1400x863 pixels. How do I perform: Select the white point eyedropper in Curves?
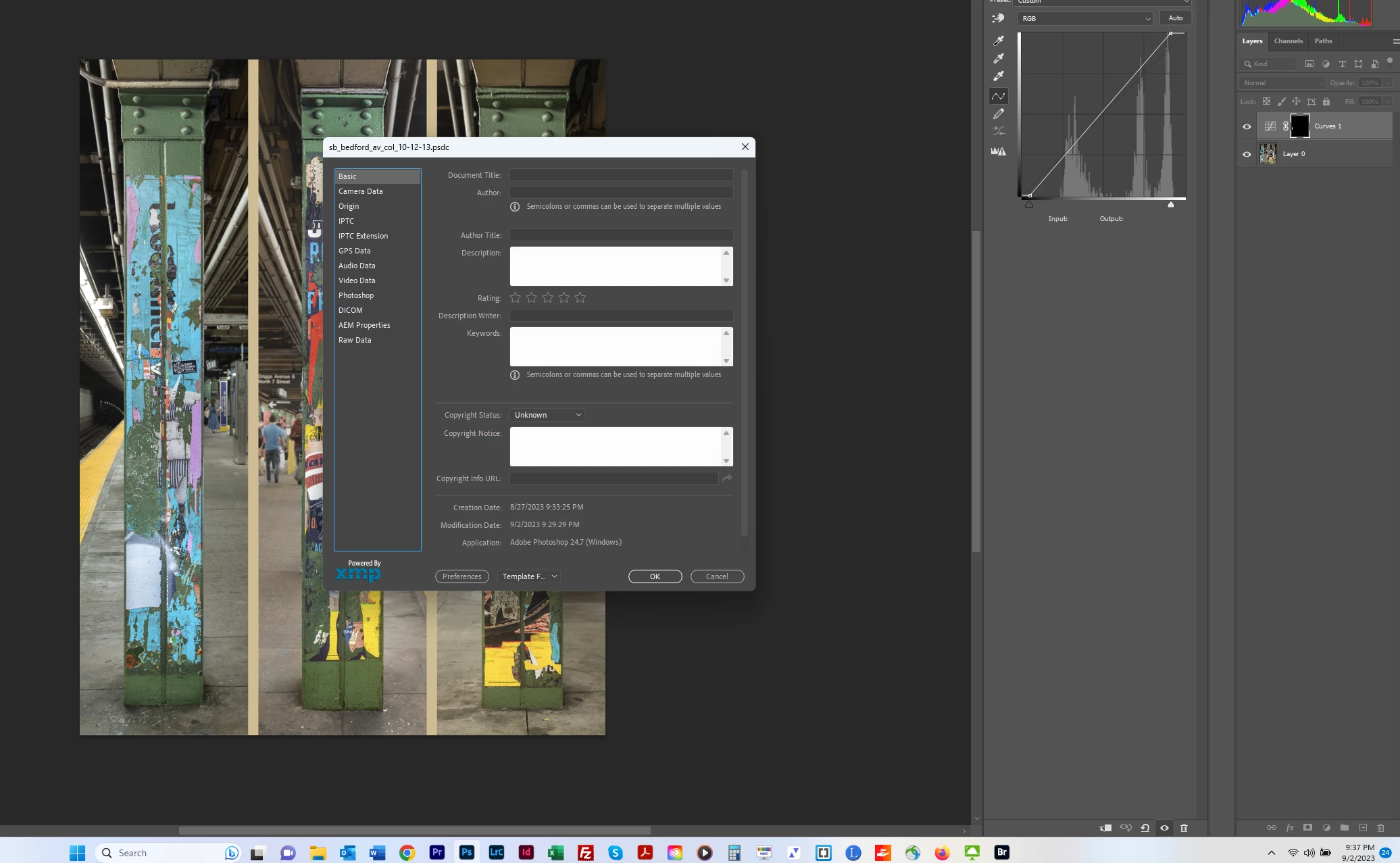tap(999, 76)
